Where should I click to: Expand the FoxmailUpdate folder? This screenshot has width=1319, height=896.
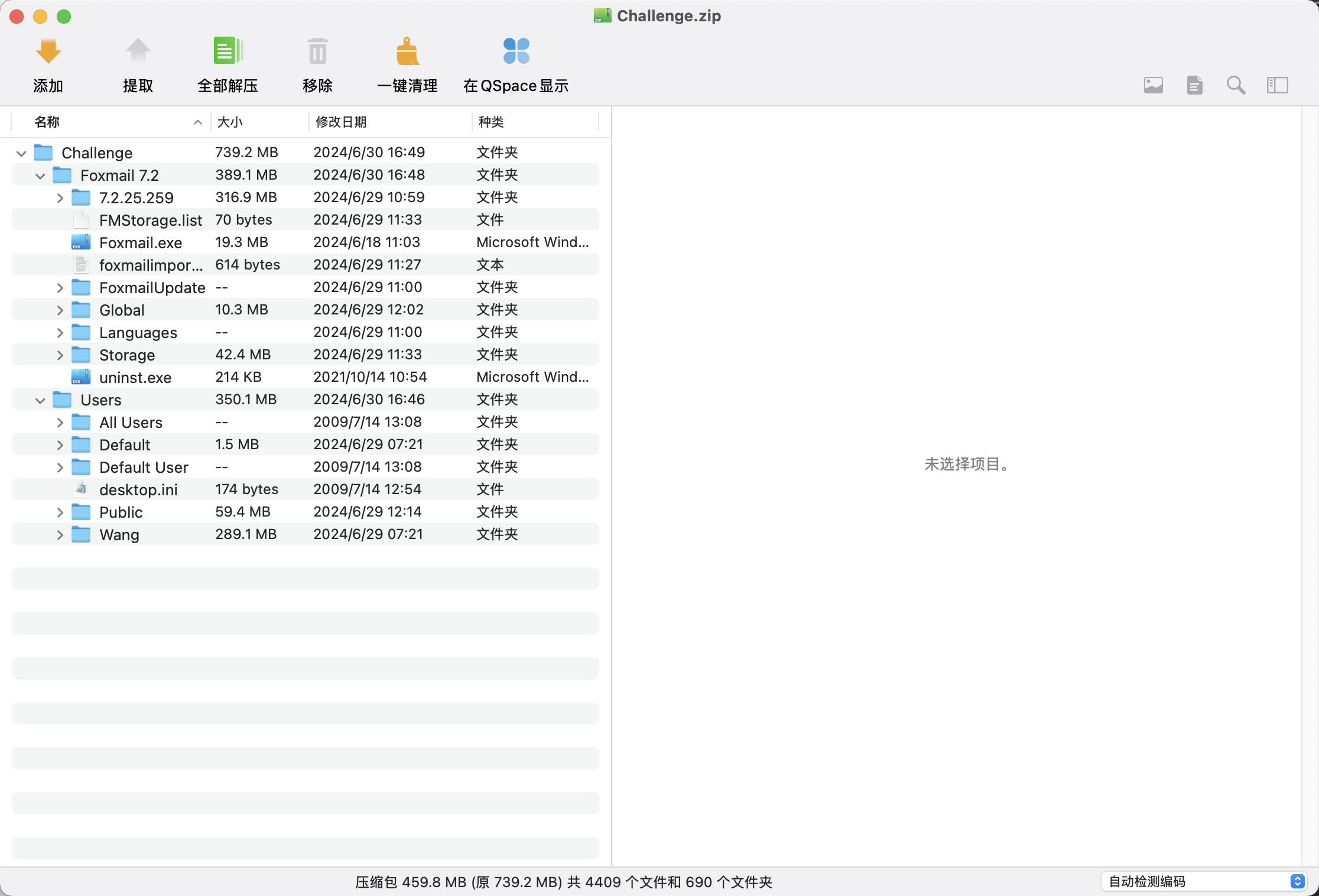60,288
